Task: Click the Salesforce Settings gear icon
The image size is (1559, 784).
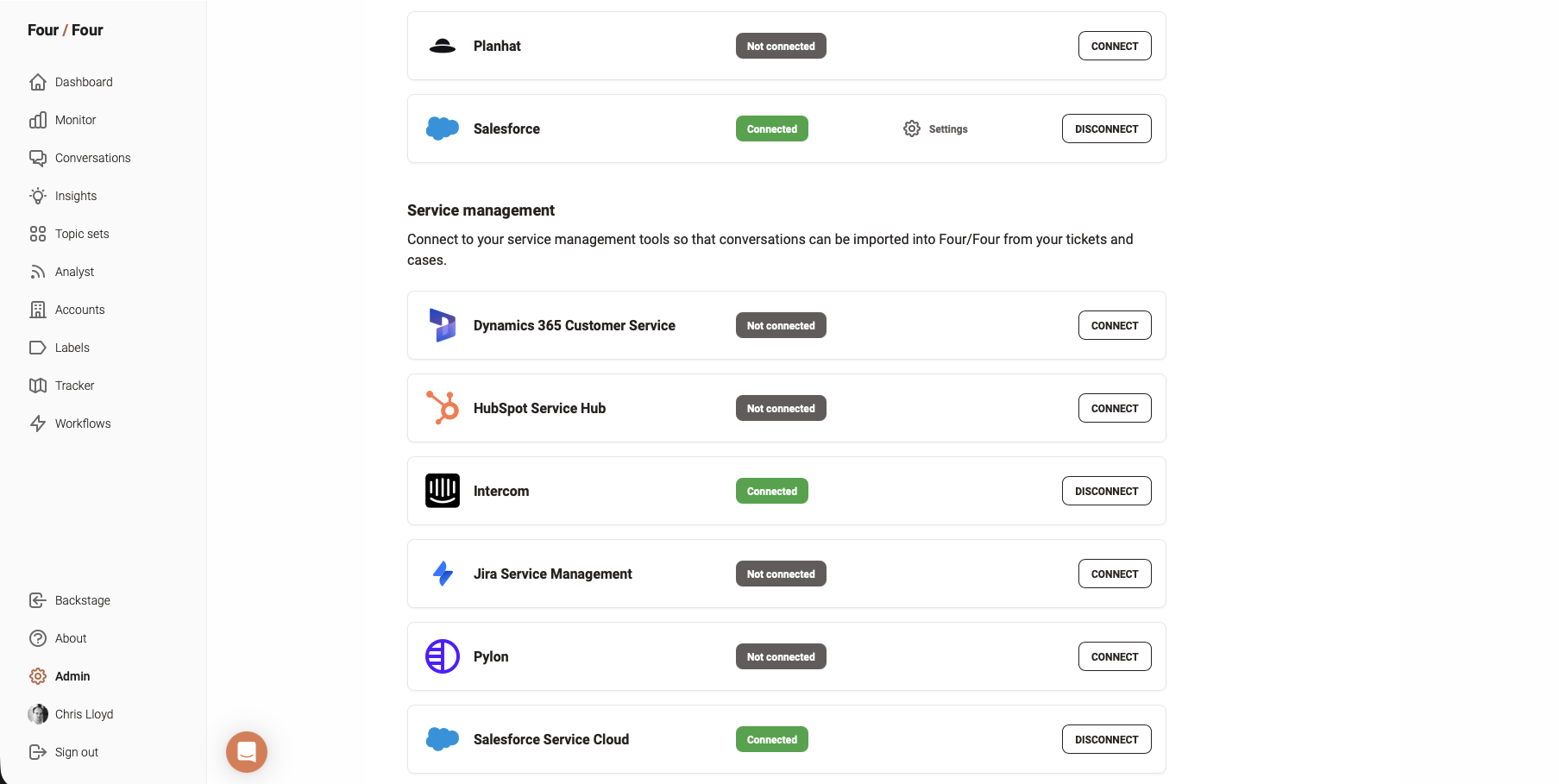Action: [x=912, y=129]
